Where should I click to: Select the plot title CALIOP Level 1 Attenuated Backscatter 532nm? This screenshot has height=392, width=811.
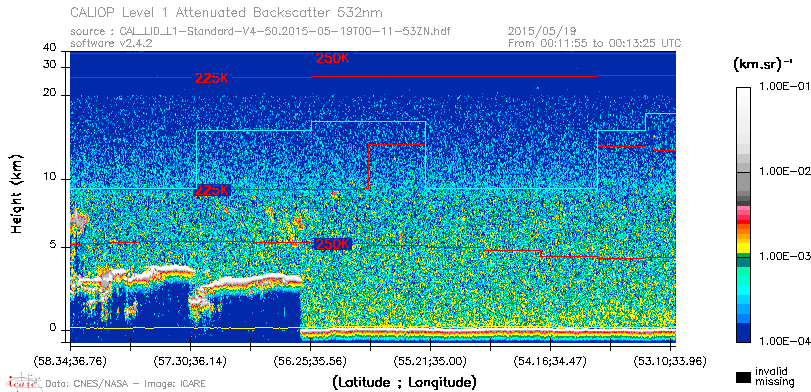pyautogui.click(x=227, y=12)
